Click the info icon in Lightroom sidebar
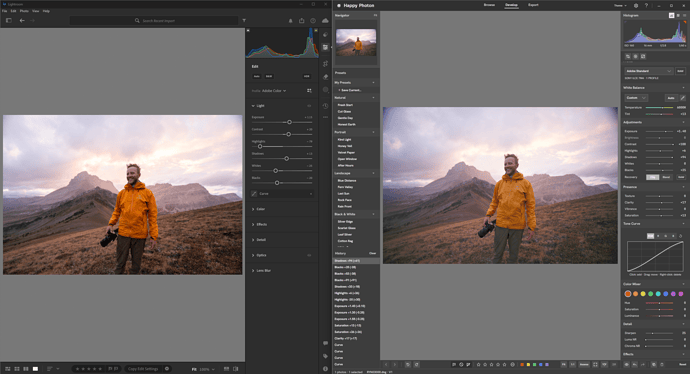The image size is (690, 374). 325,369
